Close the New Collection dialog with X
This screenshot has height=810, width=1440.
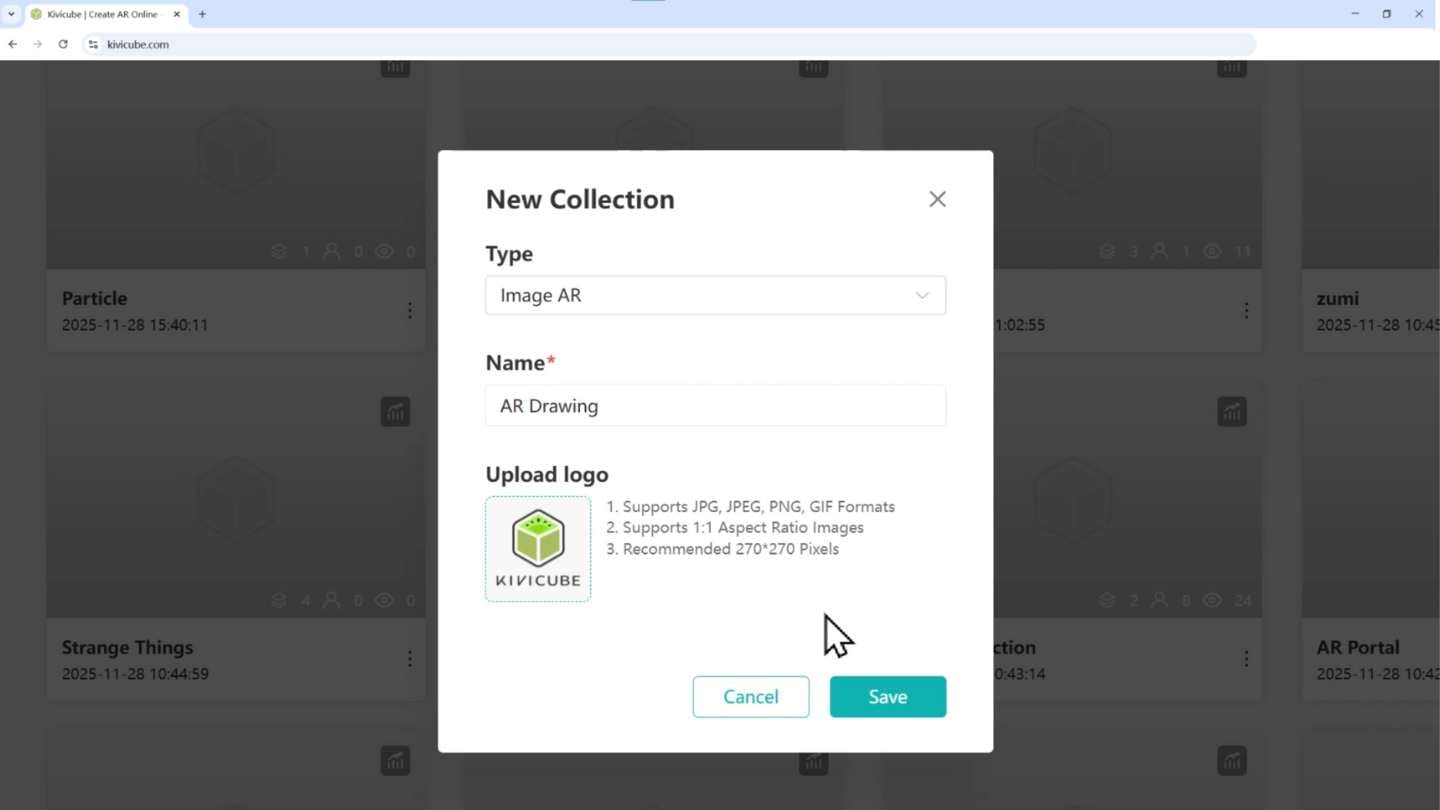tap(937, 199)
